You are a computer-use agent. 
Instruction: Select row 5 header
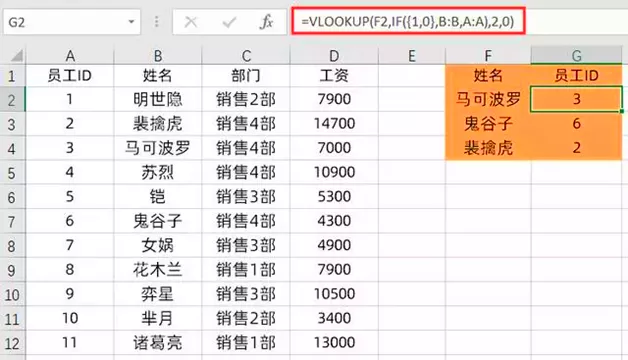point(12,173)
